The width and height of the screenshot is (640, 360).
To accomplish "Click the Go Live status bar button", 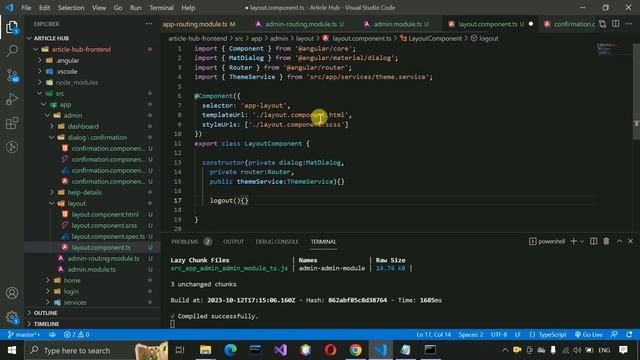I will 589,335.
